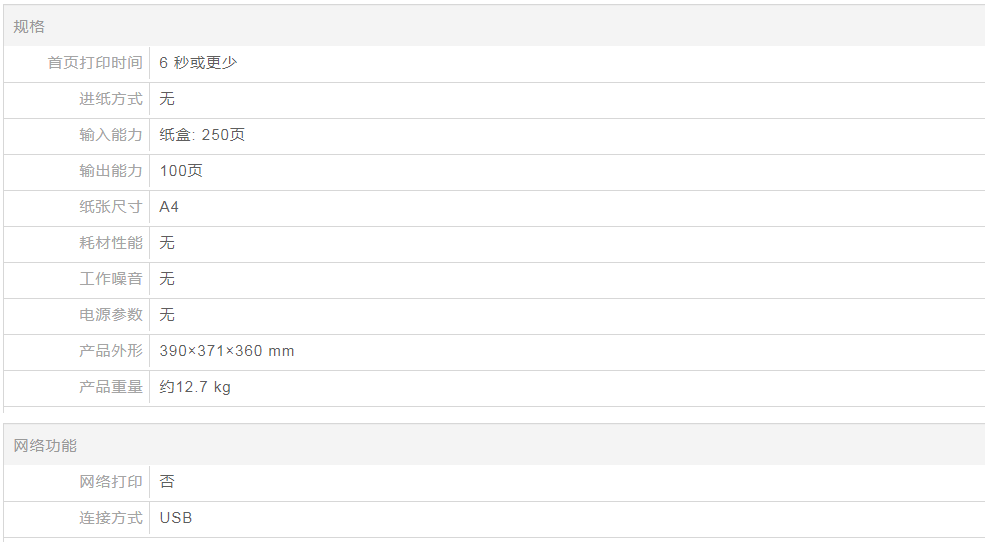Select the A4 paper size value
Image resolution: width=989 pixels, height=542 pixels.
169,207
